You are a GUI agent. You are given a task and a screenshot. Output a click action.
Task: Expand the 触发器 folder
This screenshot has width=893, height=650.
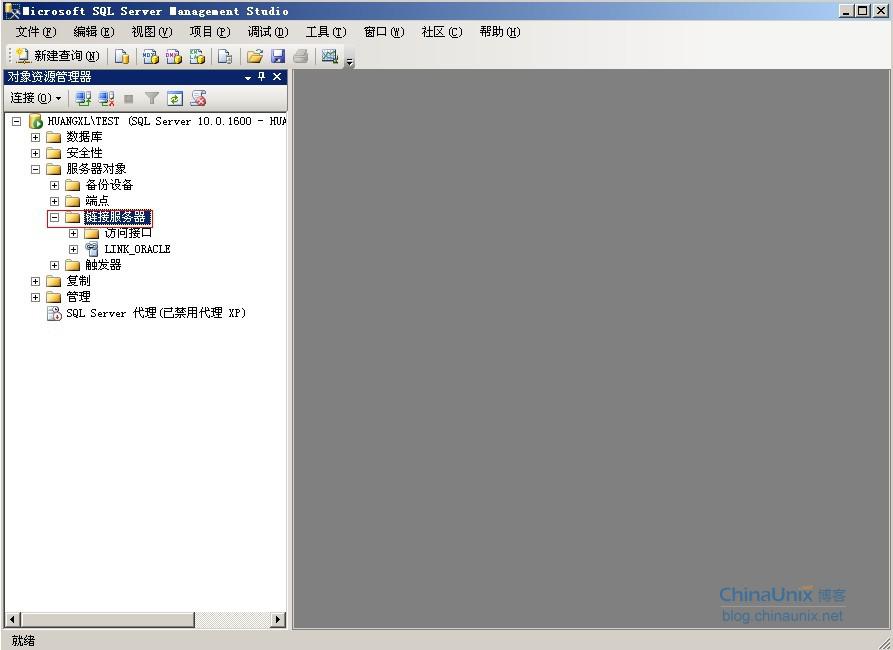coord(54,265)
